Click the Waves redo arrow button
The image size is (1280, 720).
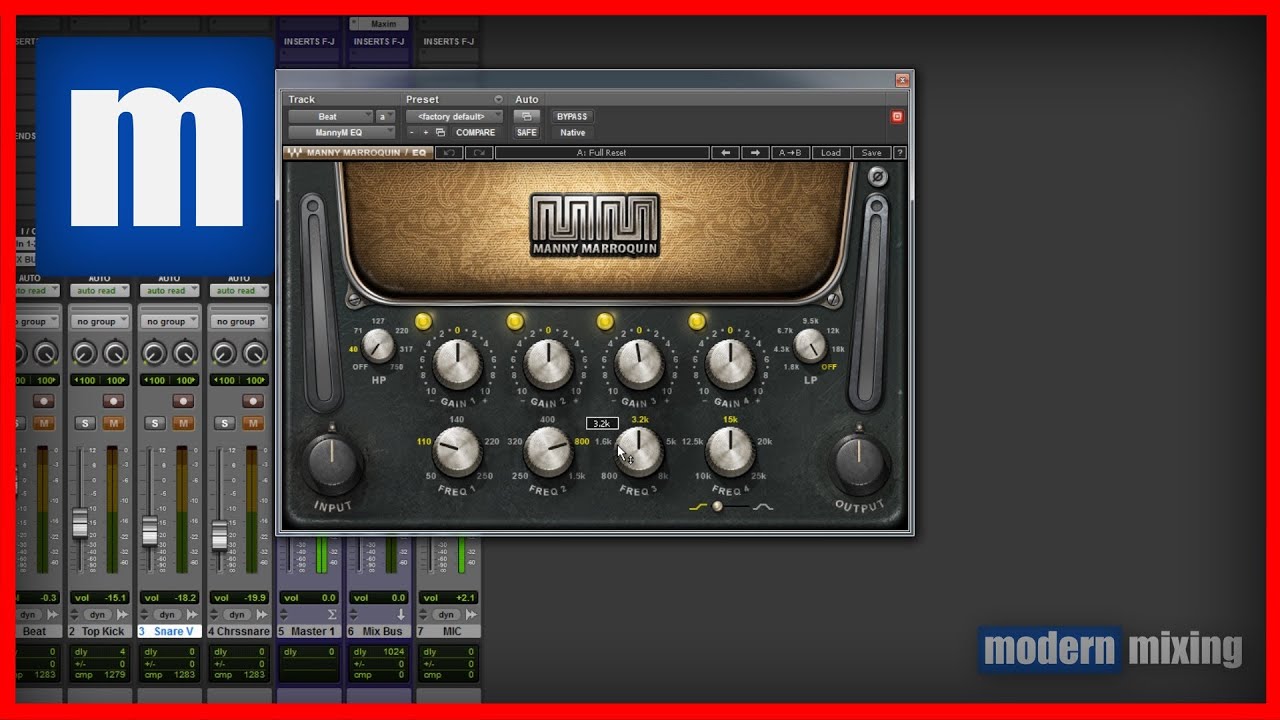[479, 153]
